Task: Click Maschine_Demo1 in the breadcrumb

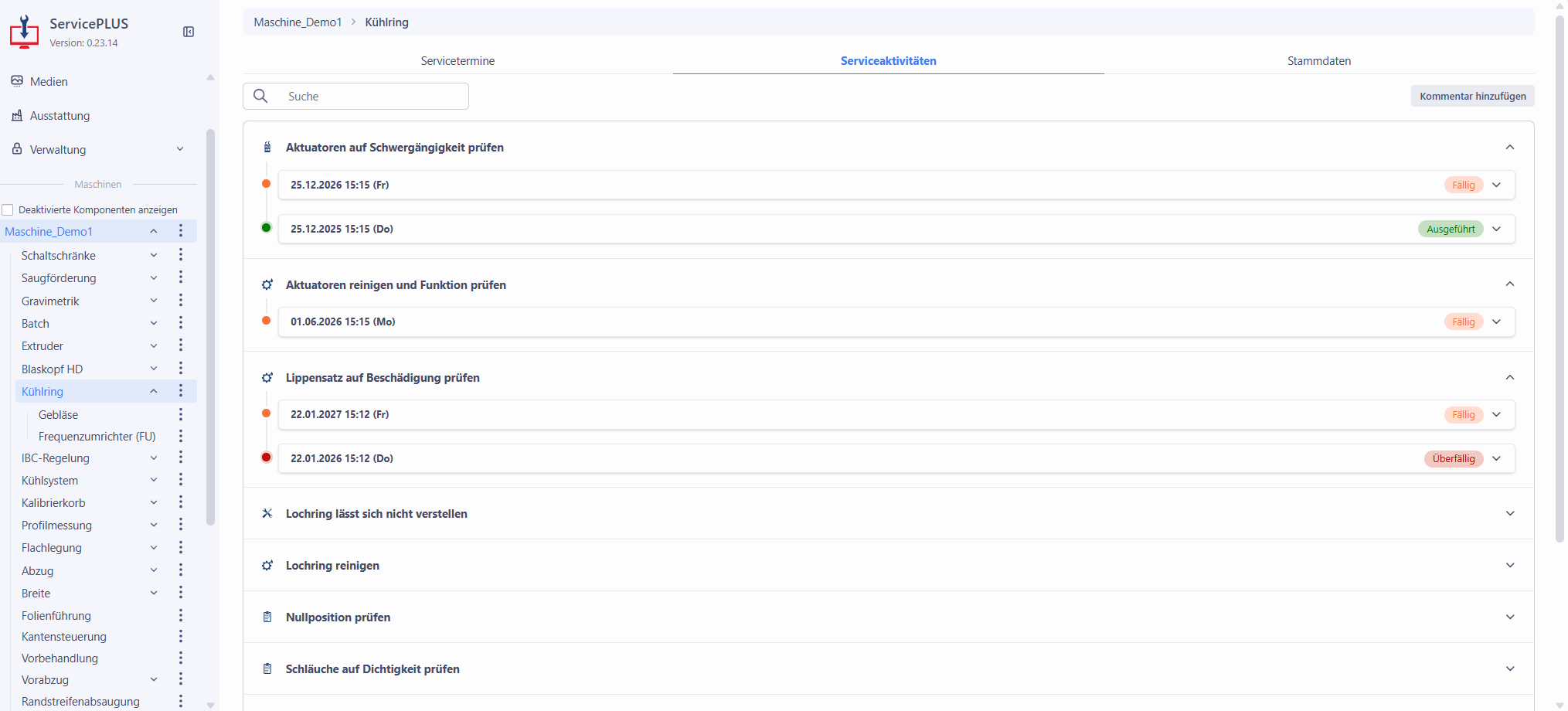Action: click(x=298, y=22)
